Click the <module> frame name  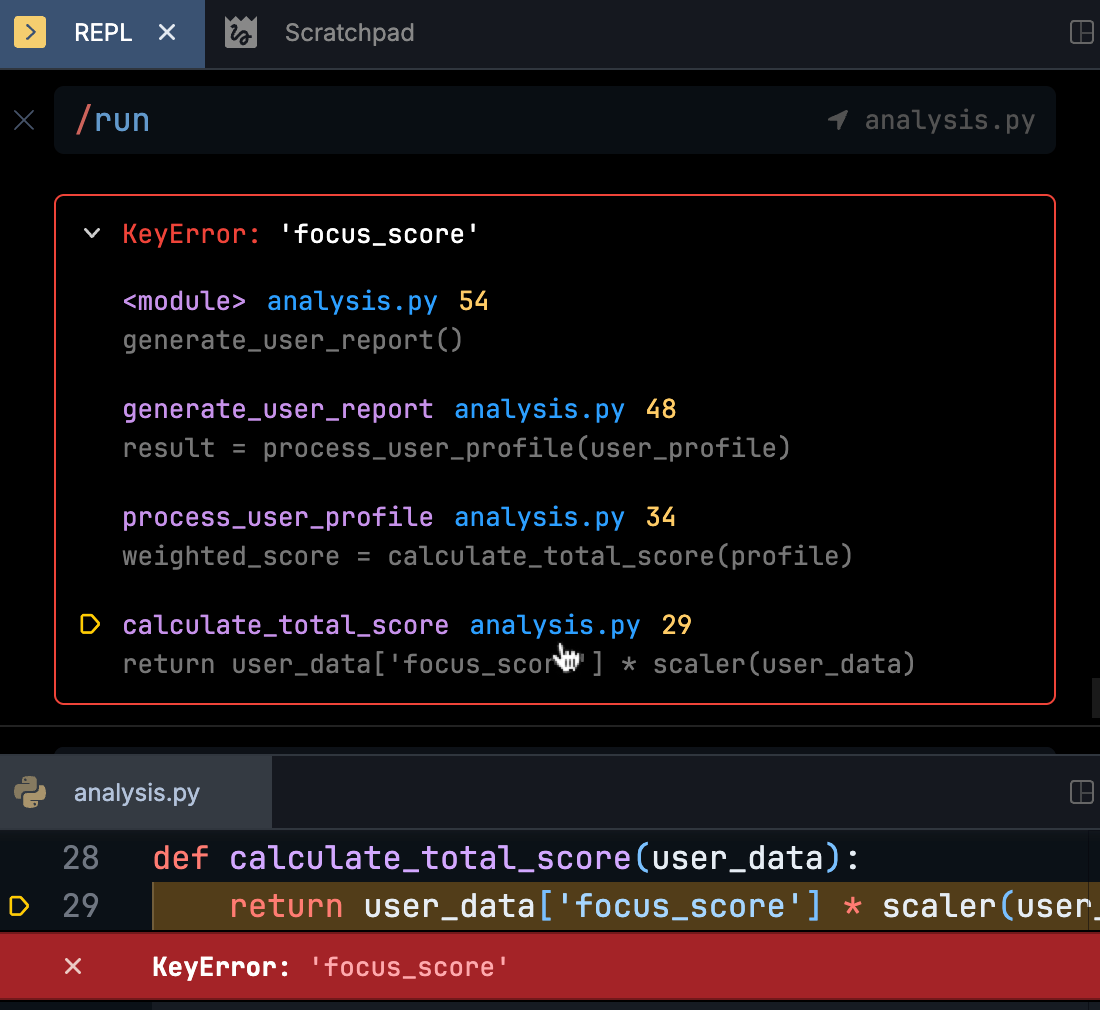coord(184,302)
